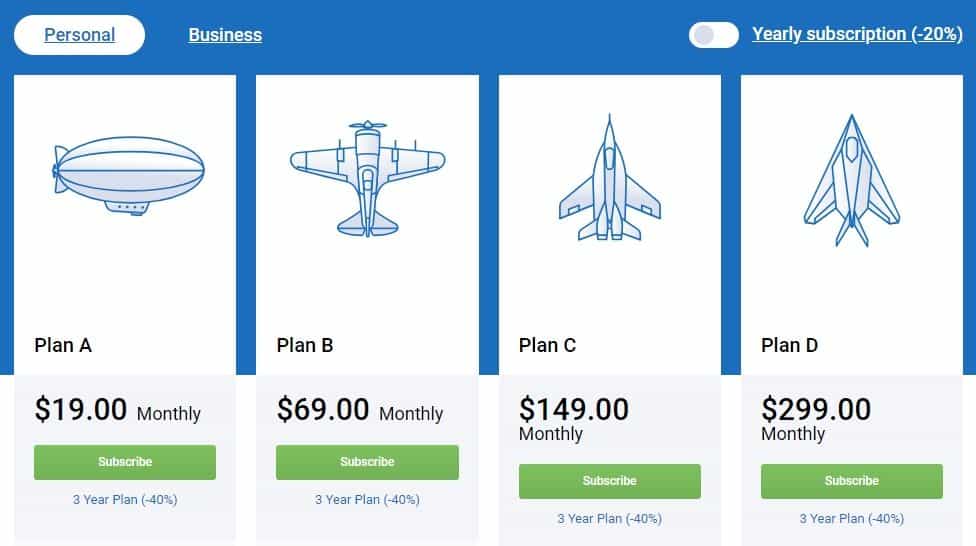Select the Plan B title
Image resolution: width=976 pixels, height=546 pixels.
pos(305,345)
